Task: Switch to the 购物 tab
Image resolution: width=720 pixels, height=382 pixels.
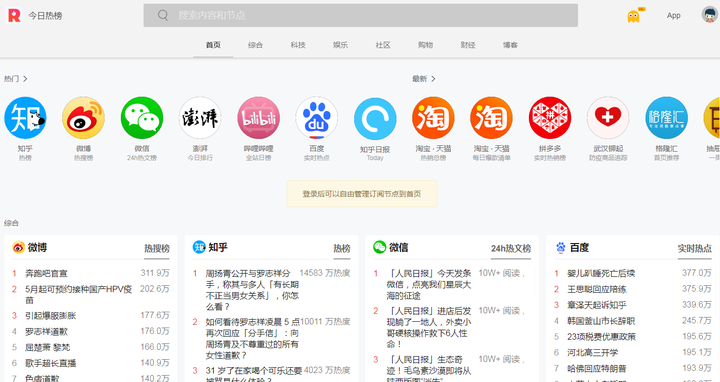Action: pos(425,45)
